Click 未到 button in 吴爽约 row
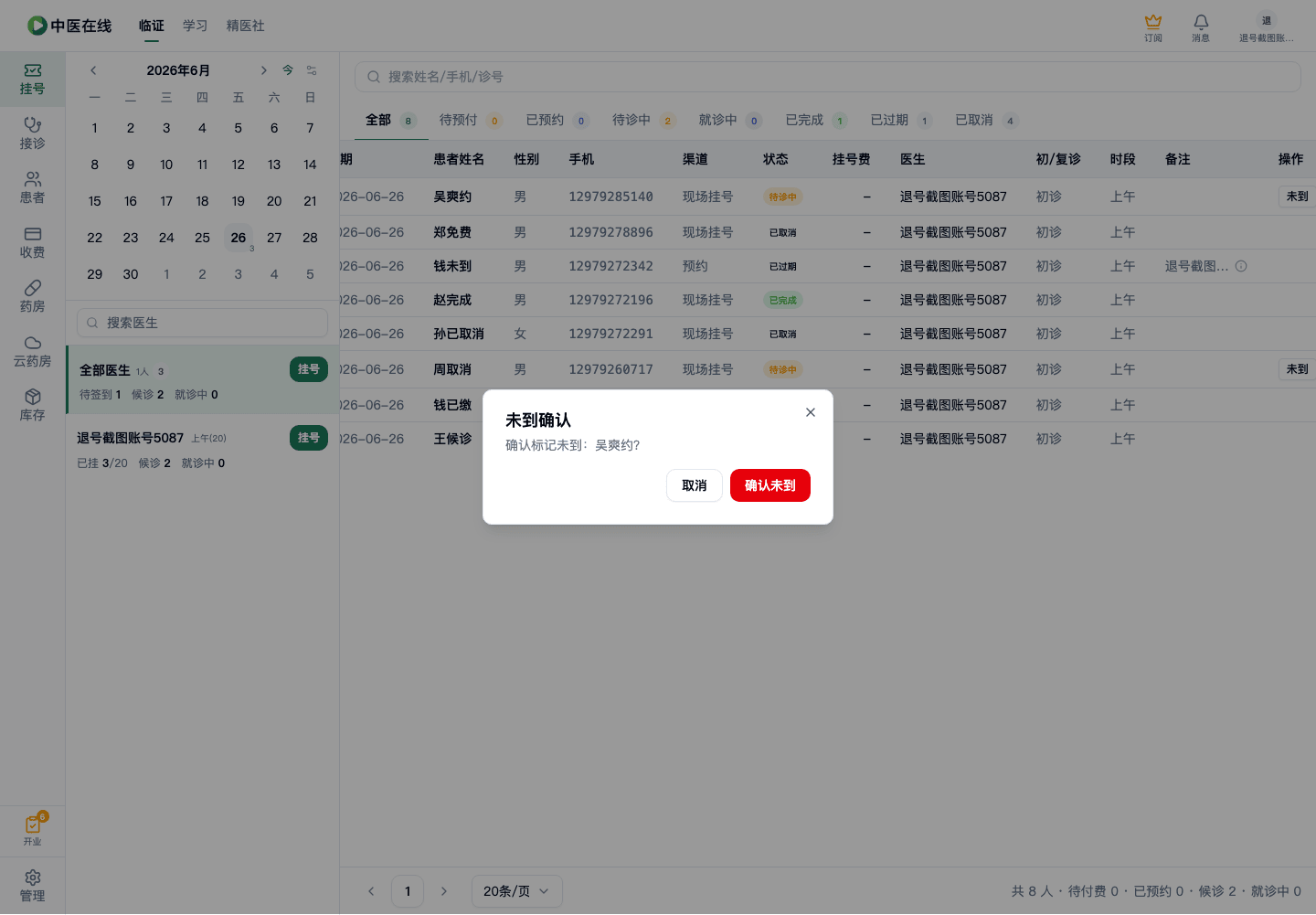1316x915 pixels. [1297, 196]
